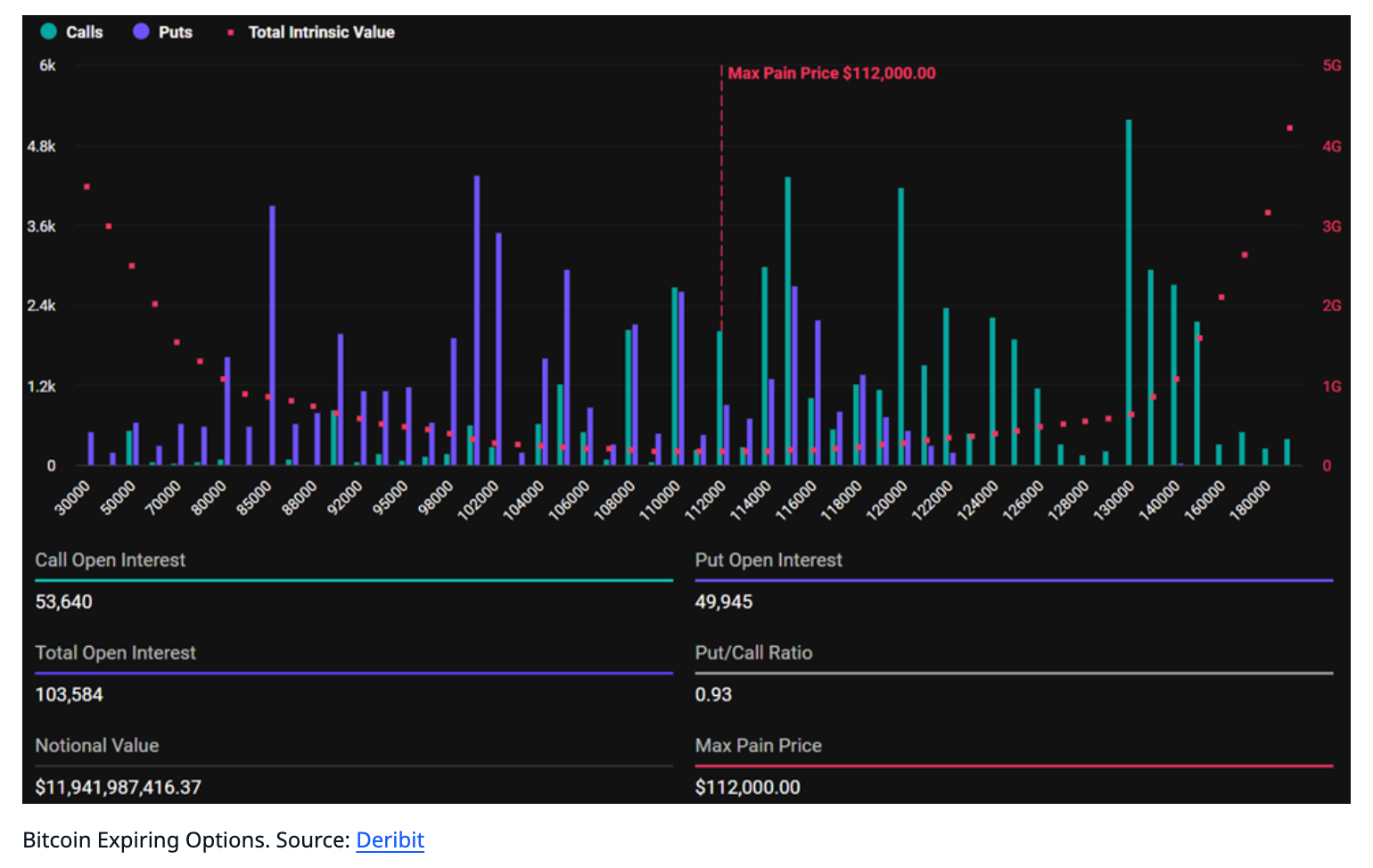Viewport: 1373px width, 868px height.
Task: Click the Put/Call Ratio value 0.93
Action: 713,694
